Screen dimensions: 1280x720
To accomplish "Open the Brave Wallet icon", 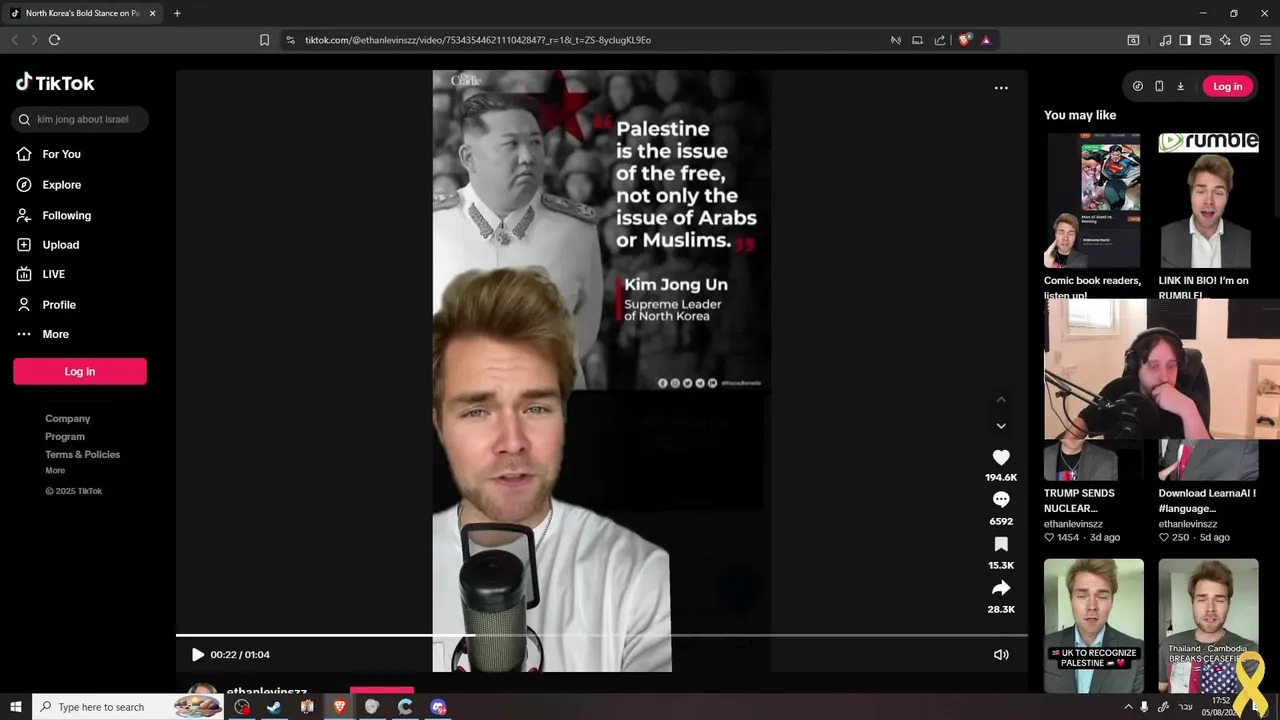I will click(x=1205, y=40).
